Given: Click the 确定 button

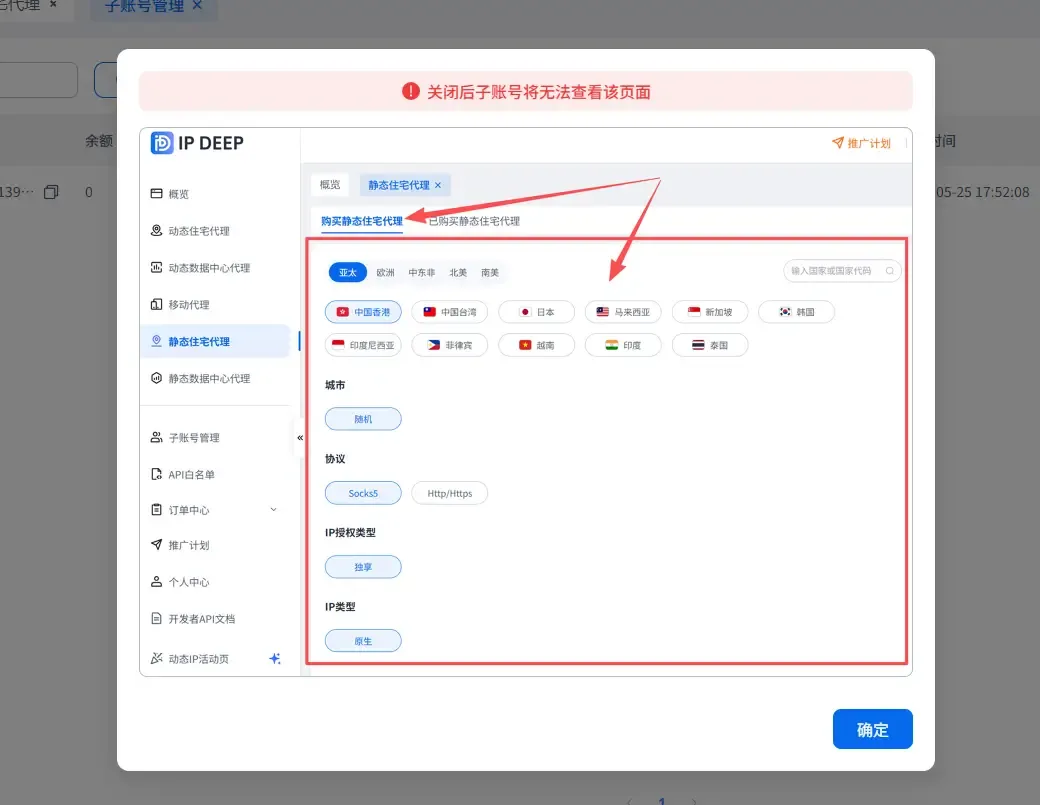Looking at the screenshot, I should pyautogui.click(x=872, y=729).
